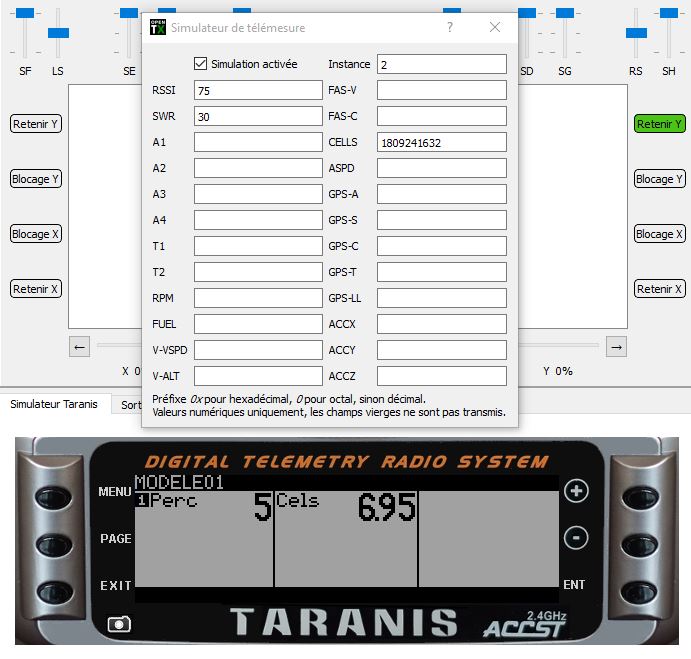Viewport: 691px width, 659px height.
Task: Click the FAS-V input field
Action: click(442, 90)
